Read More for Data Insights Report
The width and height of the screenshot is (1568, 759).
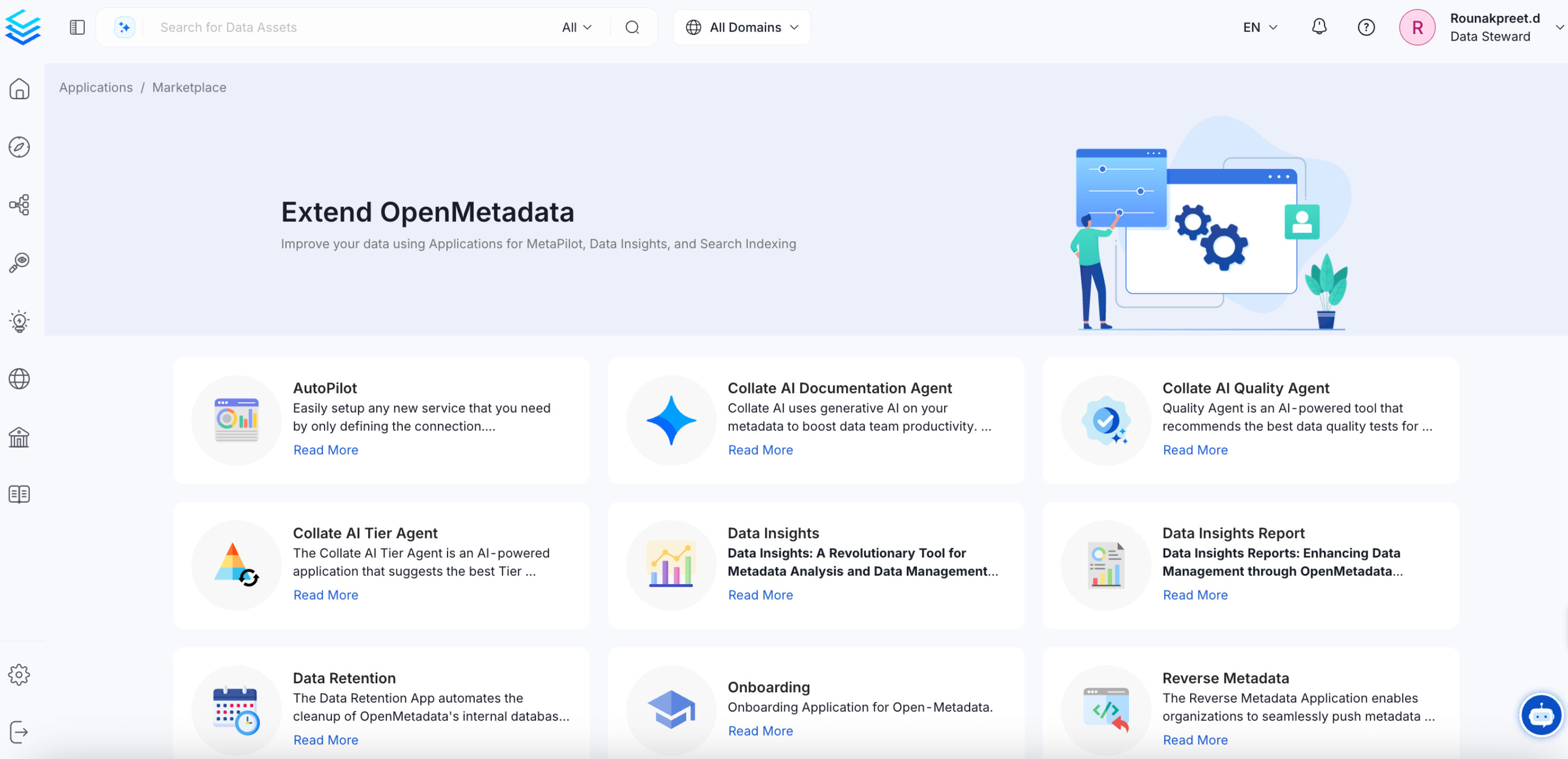(1195, 594)
